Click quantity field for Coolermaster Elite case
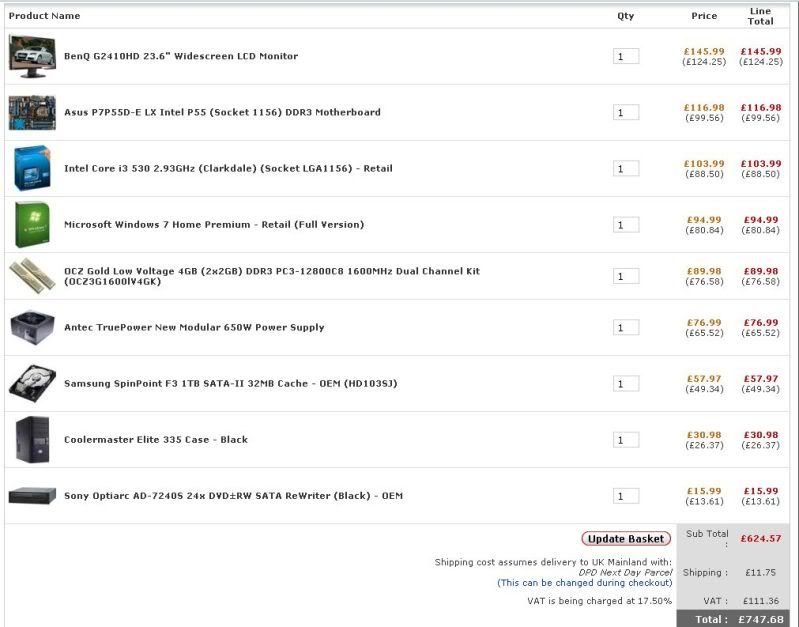This screenshot has width=799, height=627. [x=626, y=439]
